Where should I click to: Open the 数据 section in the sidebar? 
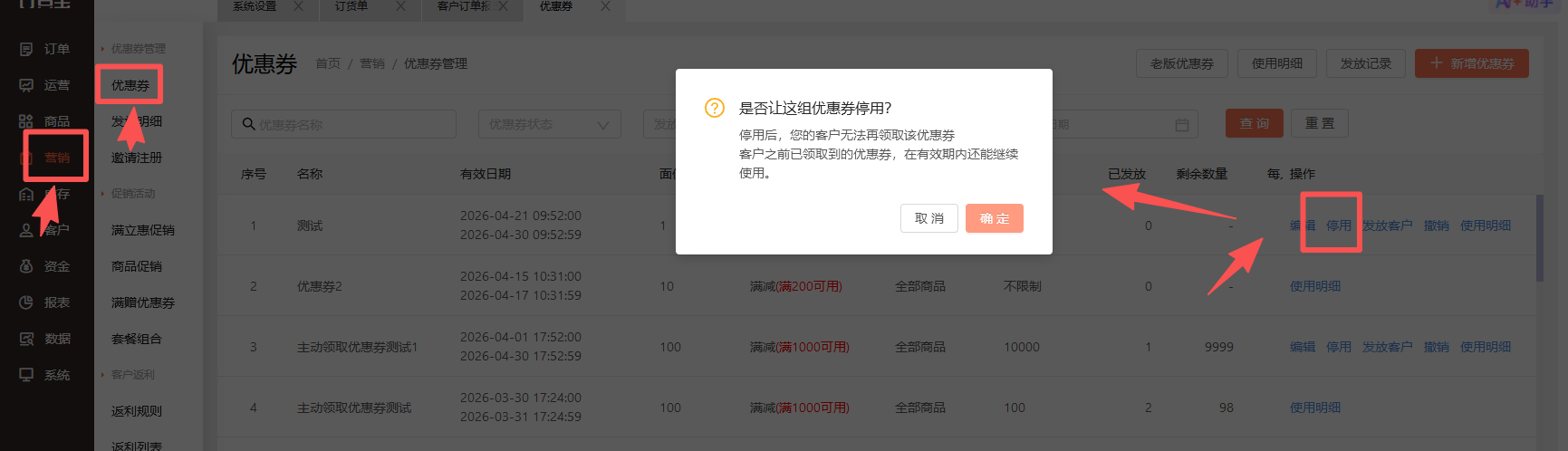tap(45, 339)
